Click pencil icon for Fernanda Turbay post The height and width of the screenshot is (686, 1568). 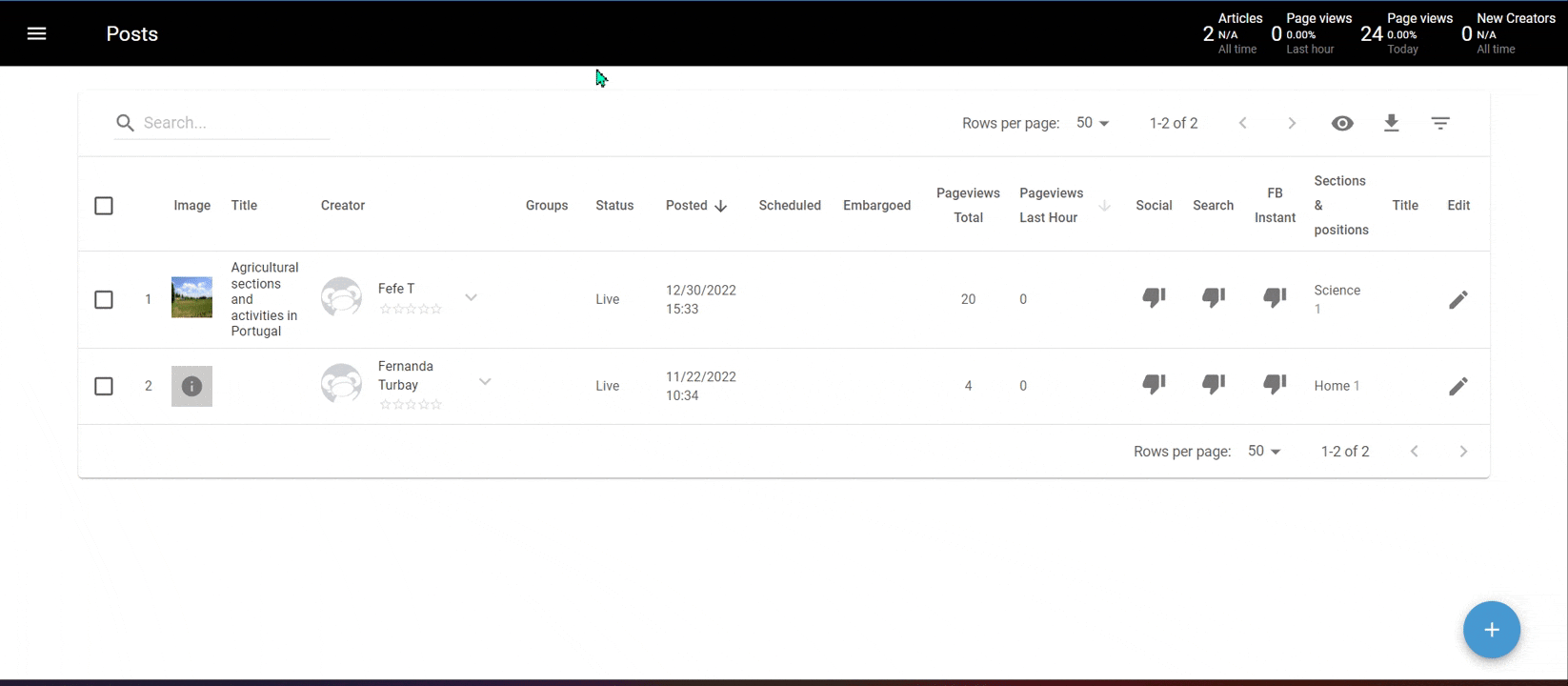click(1457, 386)
